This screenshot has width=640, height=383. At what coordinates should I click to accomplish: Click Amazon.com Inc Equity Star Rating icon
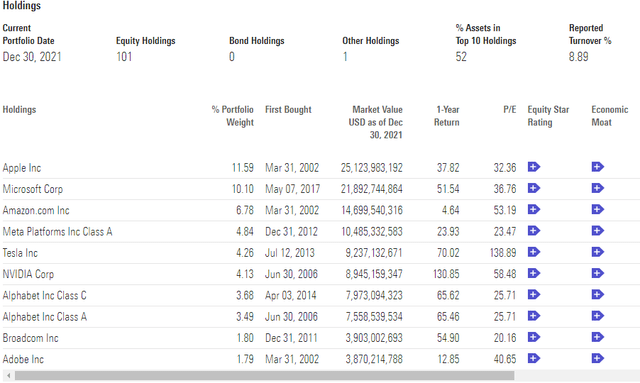[x=533, y=209]
